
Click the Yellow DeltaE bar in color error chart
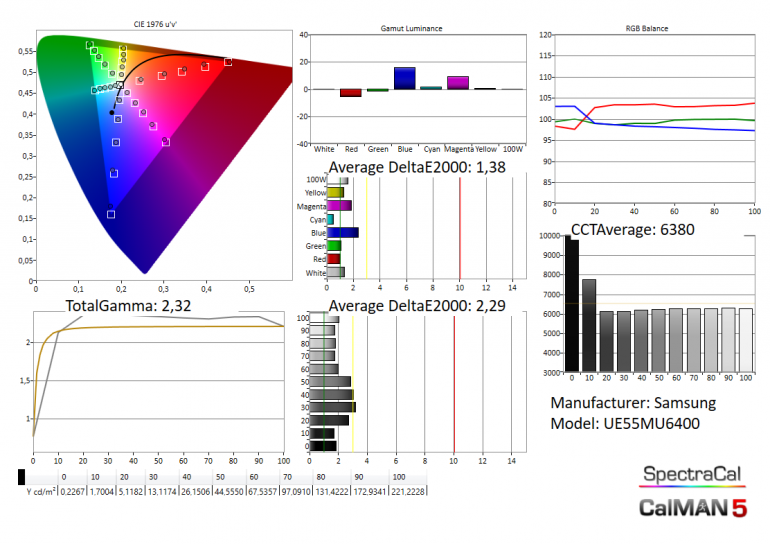tap(335, 192)
